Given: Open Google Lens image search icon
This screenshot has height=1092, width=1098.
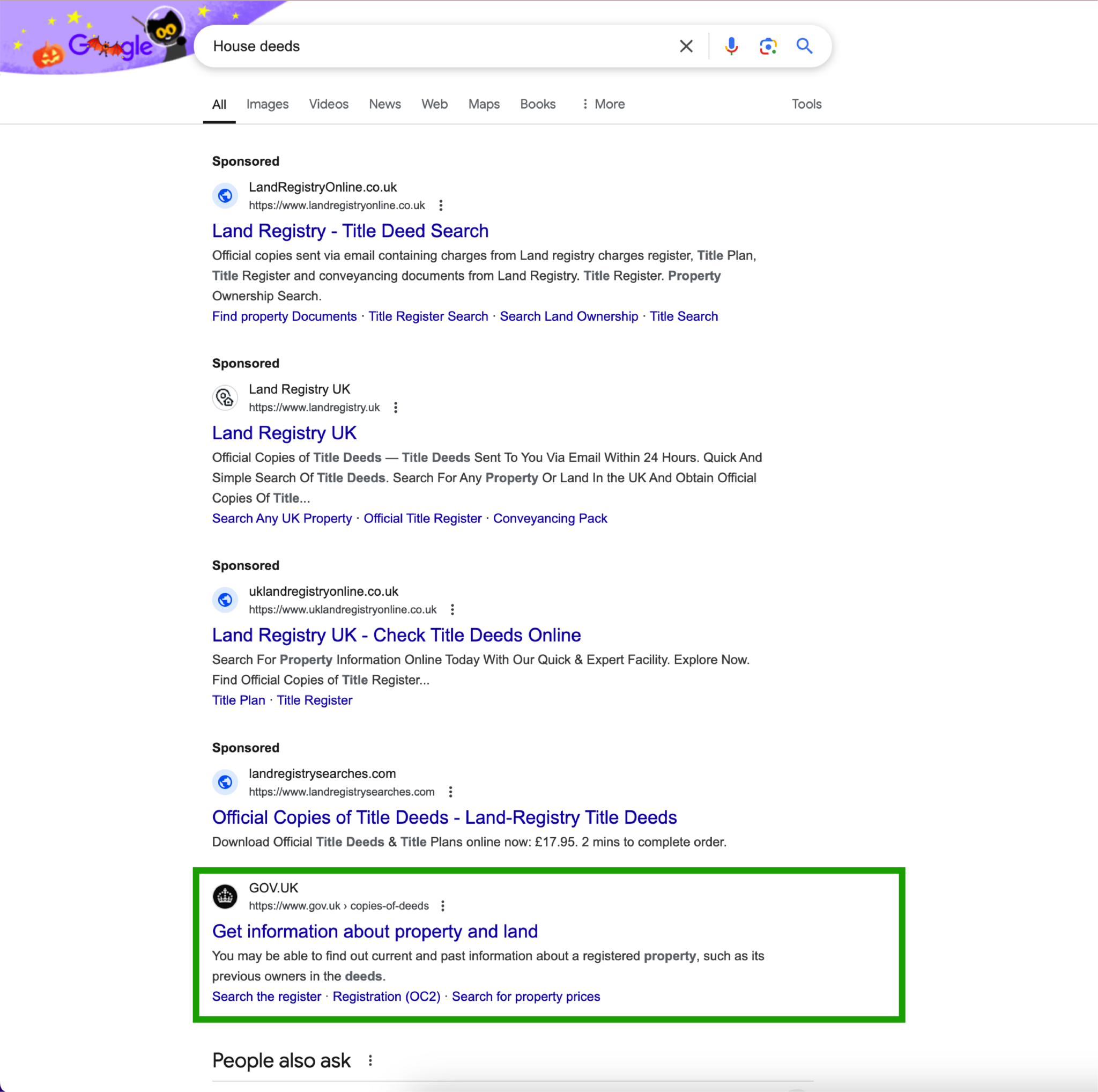Looking at the screenshot, I should [768, 46].
